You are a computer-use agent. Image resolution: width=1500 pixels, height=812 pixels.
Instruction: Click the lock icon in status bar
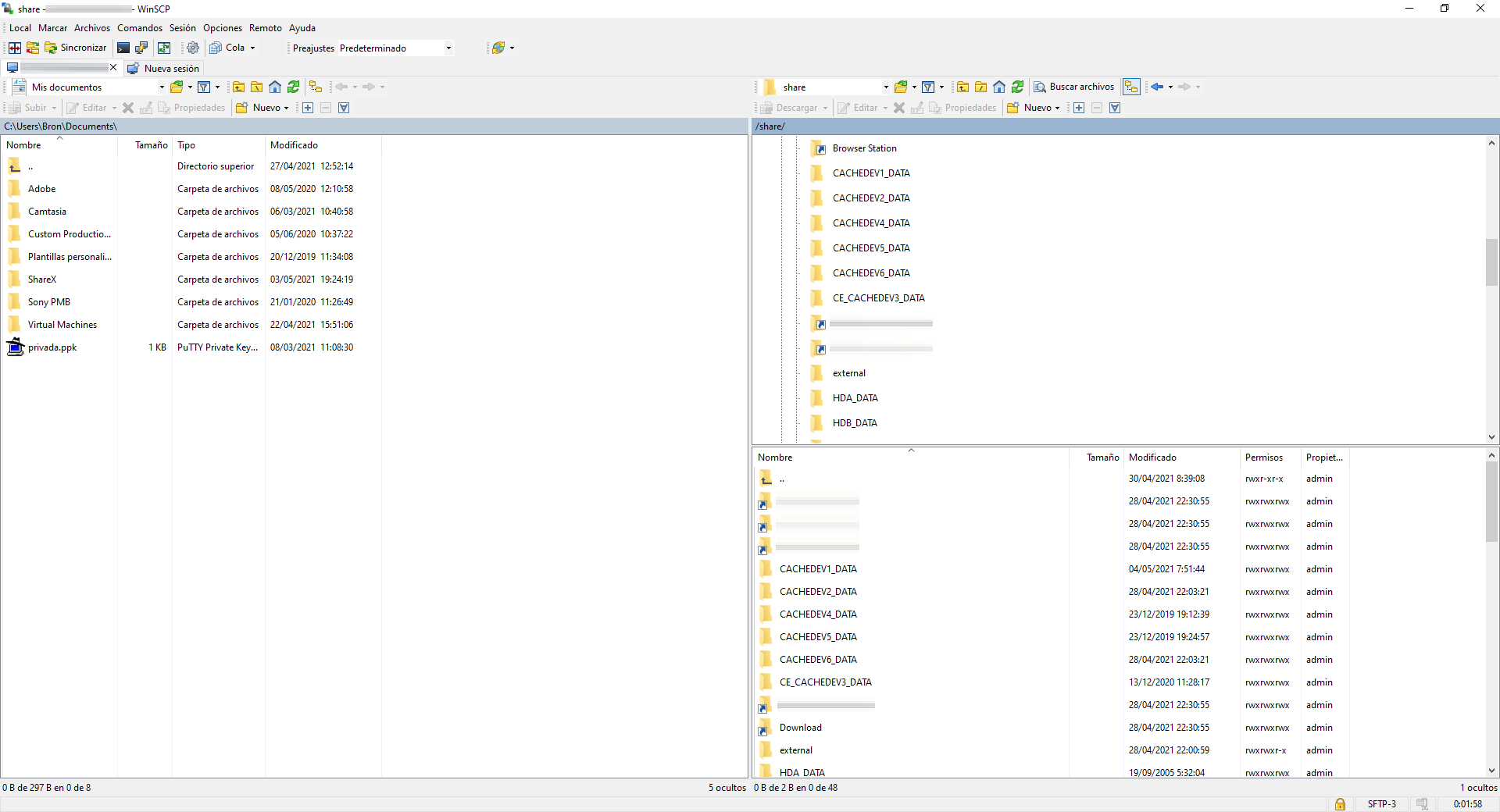pyautogui.click(x=1340, y=804)
